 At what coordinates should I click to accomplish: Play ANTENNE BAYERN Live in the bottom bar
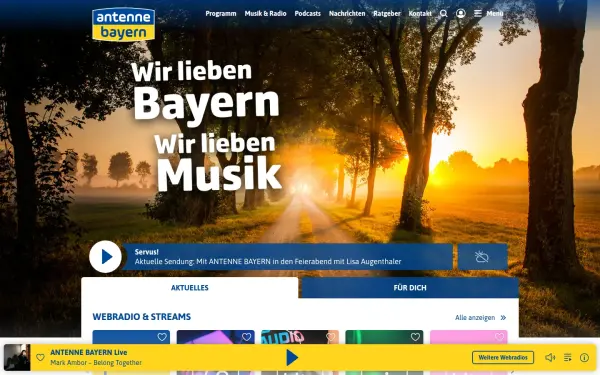coord(292,357)
